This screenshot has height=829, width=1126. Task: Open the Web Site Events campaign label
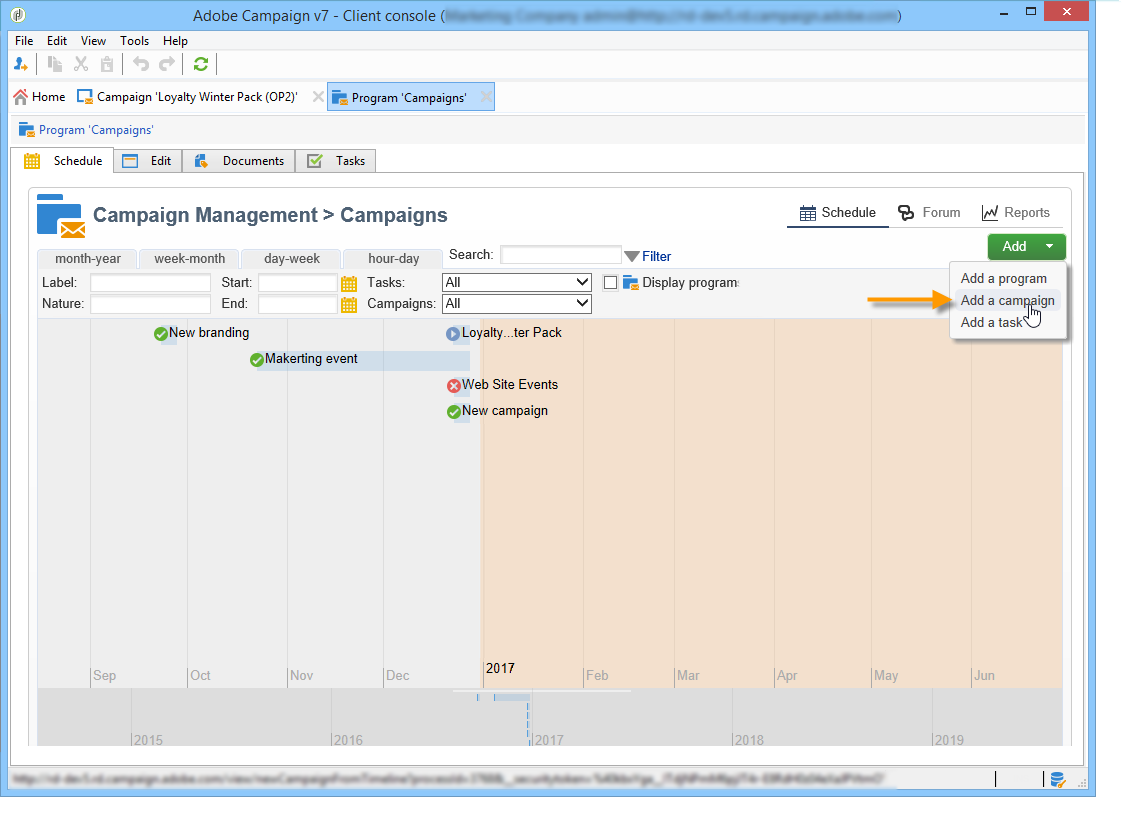click(510, 385)
